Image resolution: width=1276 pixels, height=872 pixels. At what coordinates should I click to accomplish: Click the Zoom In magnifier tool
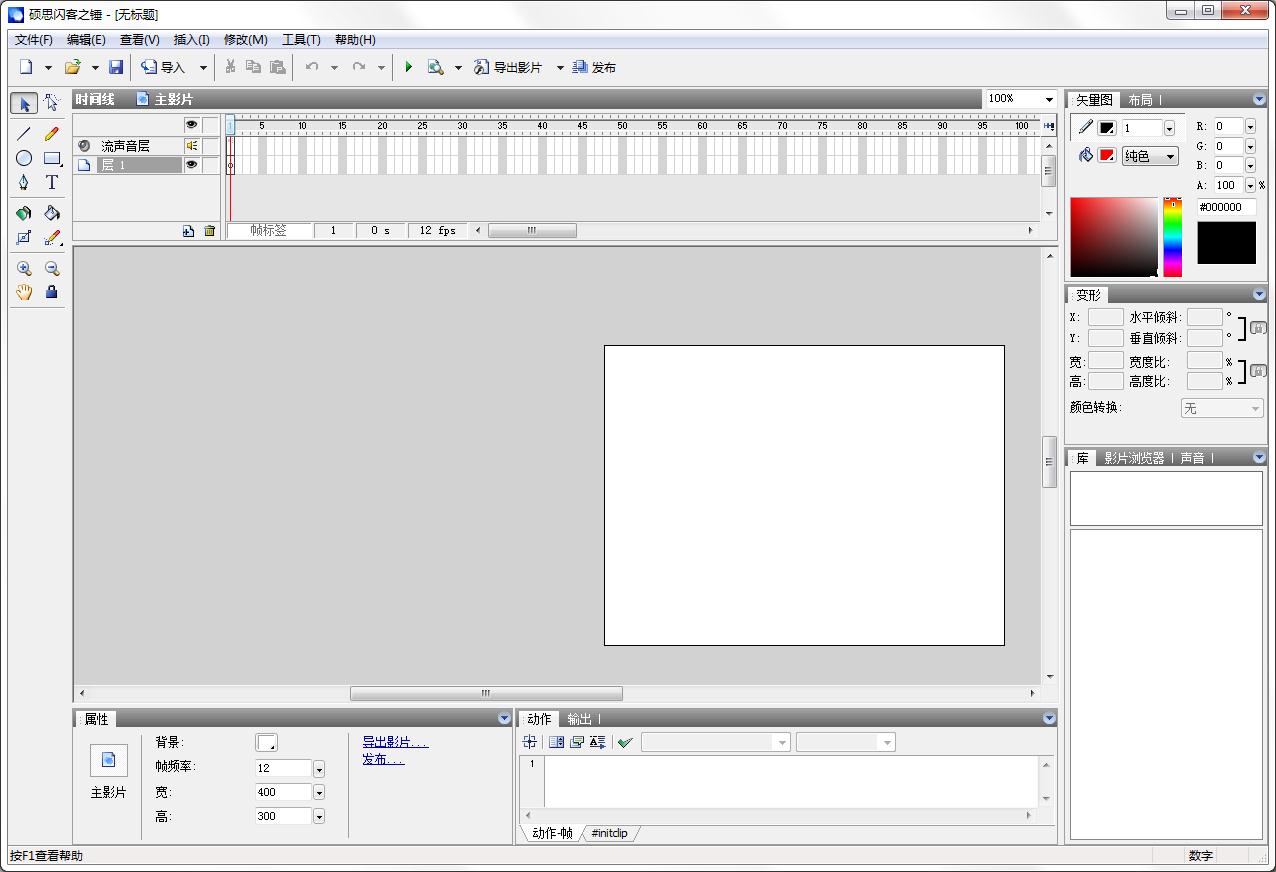click(24, 268)
